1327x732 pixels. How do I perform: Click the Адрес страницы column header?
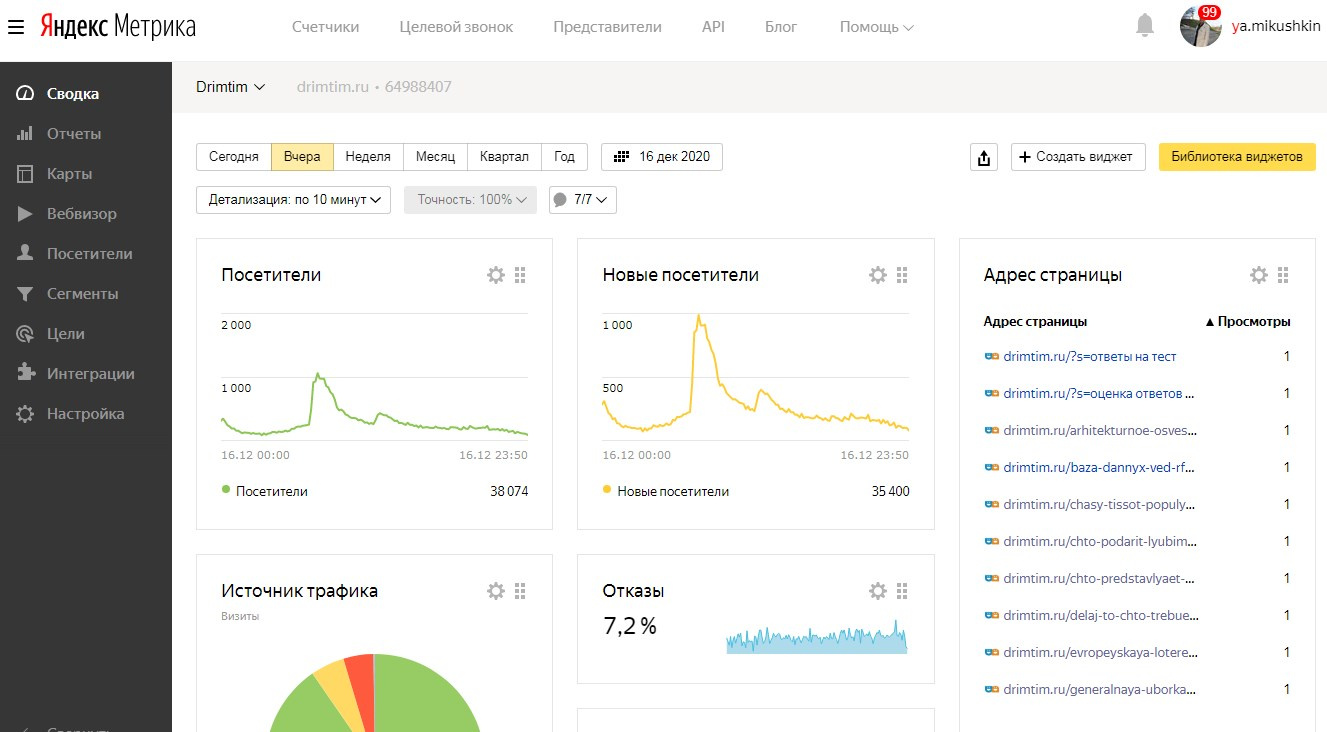tap(1035, 322)
